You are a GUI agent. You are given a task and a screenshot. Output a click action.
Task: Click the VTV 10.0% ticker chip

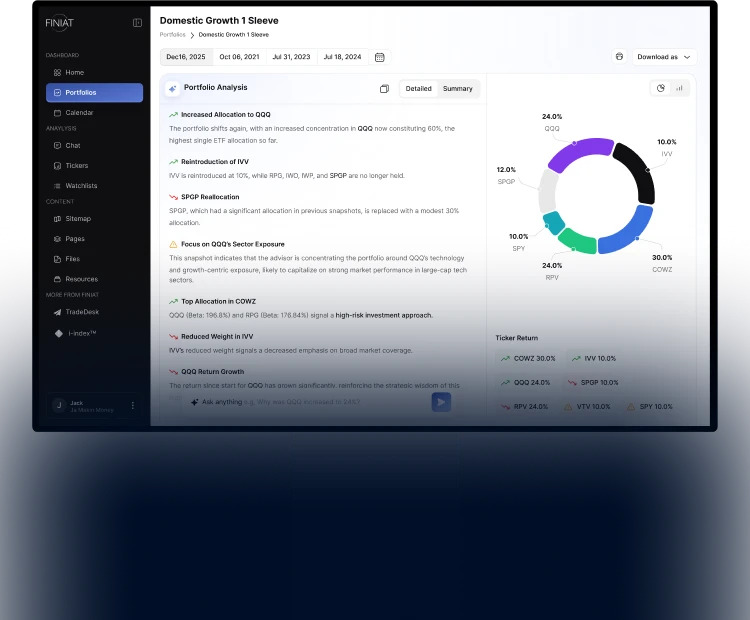587,407
